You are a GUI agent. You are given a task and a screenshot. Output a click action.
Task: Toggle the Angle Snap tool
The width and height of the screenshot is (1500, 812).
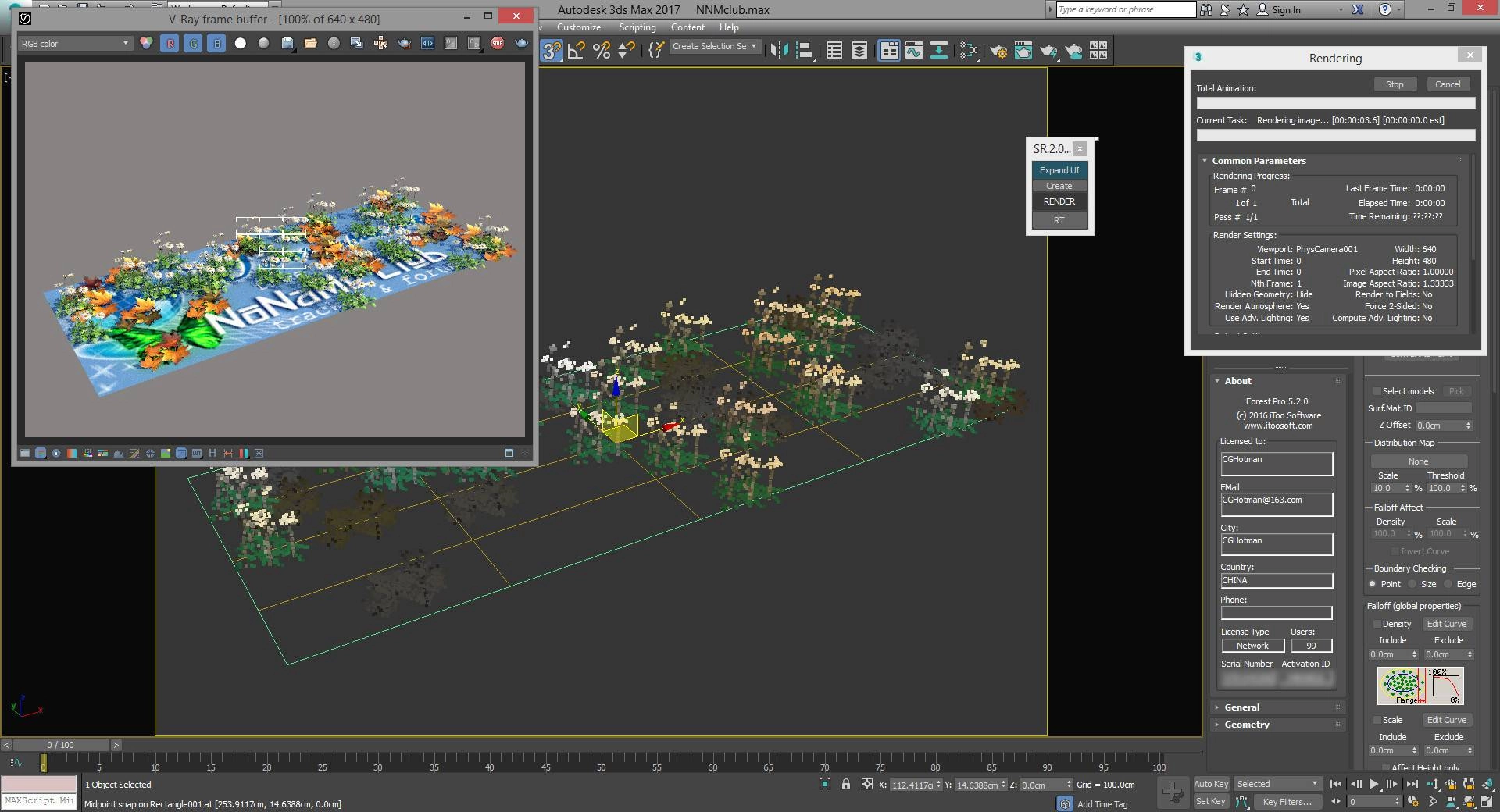(x=577, y=51)
